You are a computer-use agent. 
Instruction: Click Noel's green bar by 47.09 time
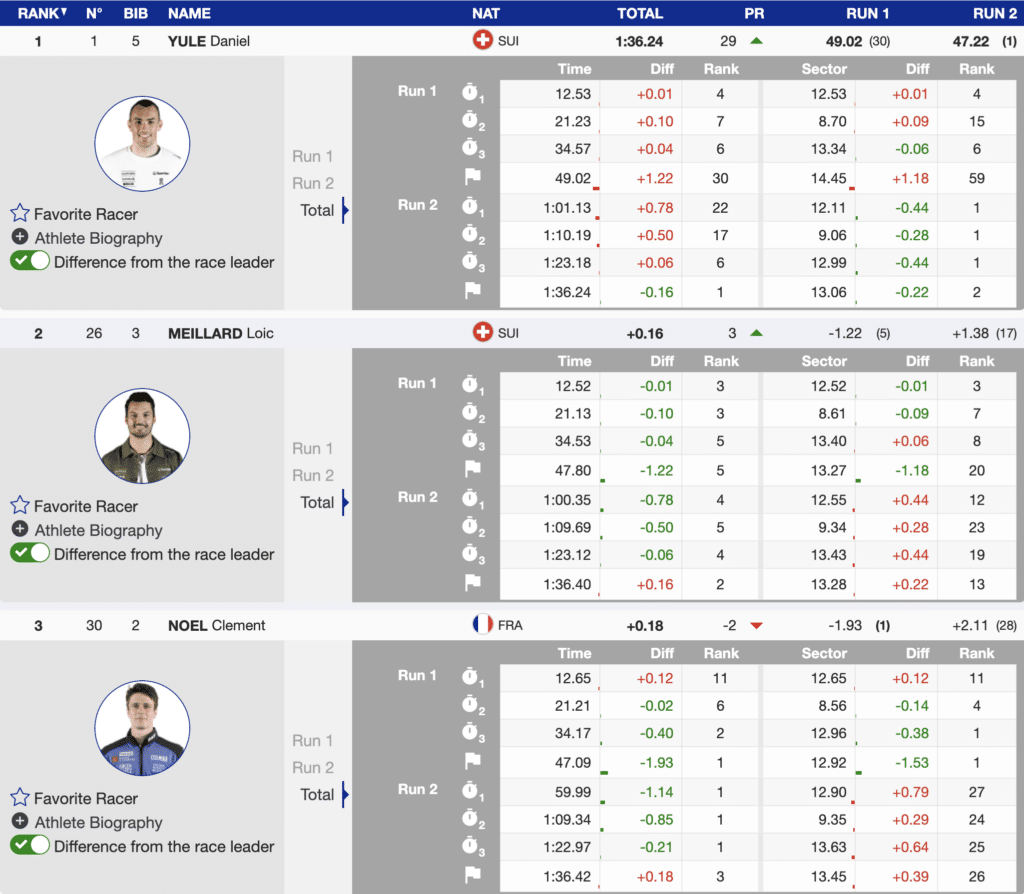click(604, 772)
